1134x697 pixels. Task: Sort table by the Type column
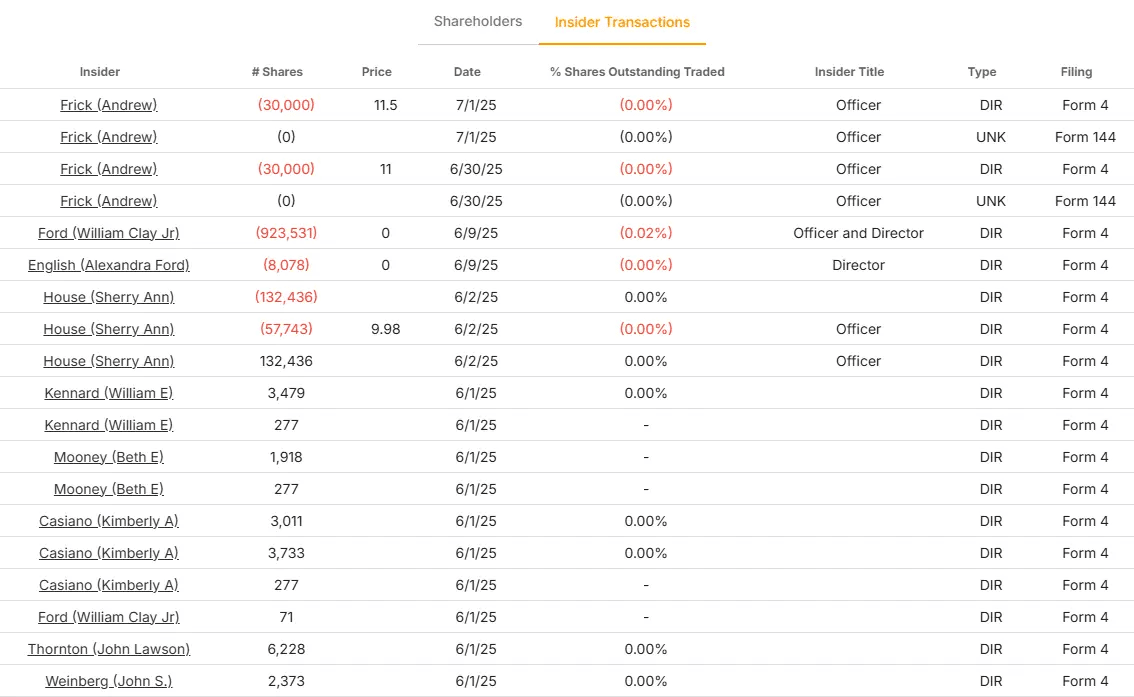tap(982, 72)
